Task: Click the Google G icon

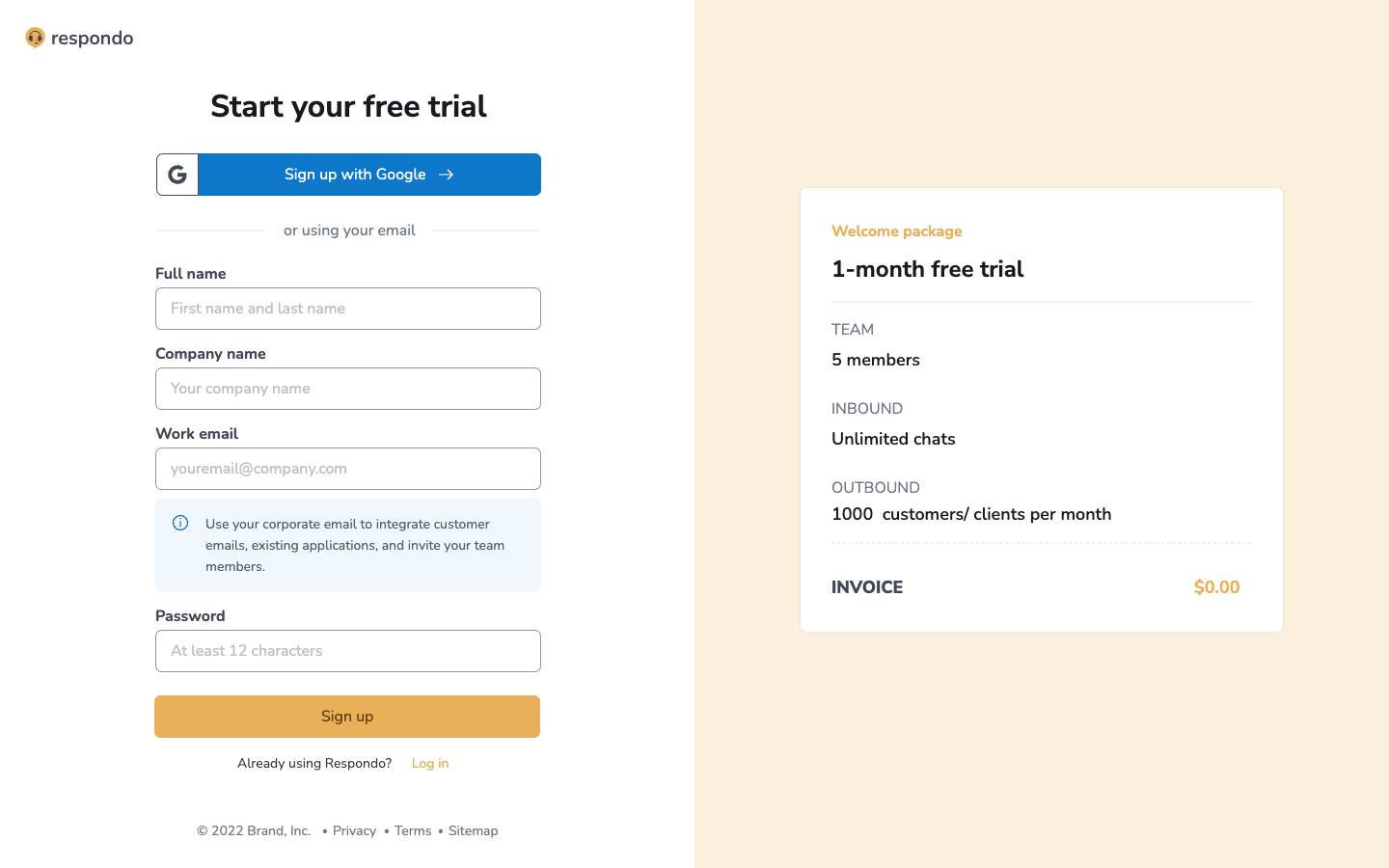Action: (177, 175)
